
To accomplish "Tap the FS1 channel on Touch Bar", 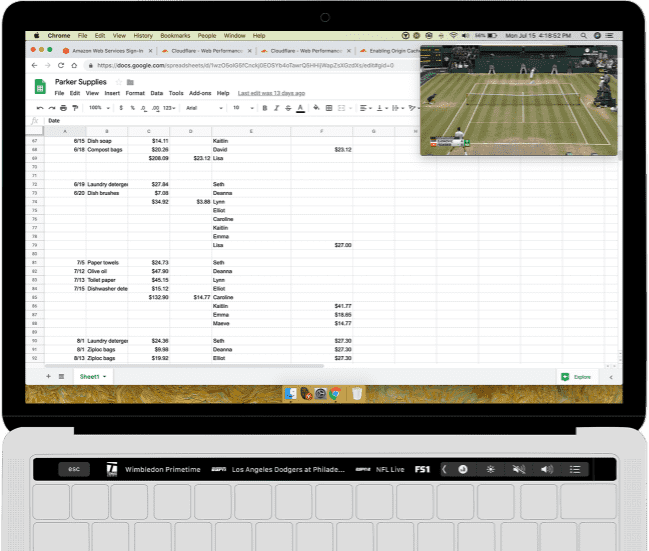I will coord(422,469).
